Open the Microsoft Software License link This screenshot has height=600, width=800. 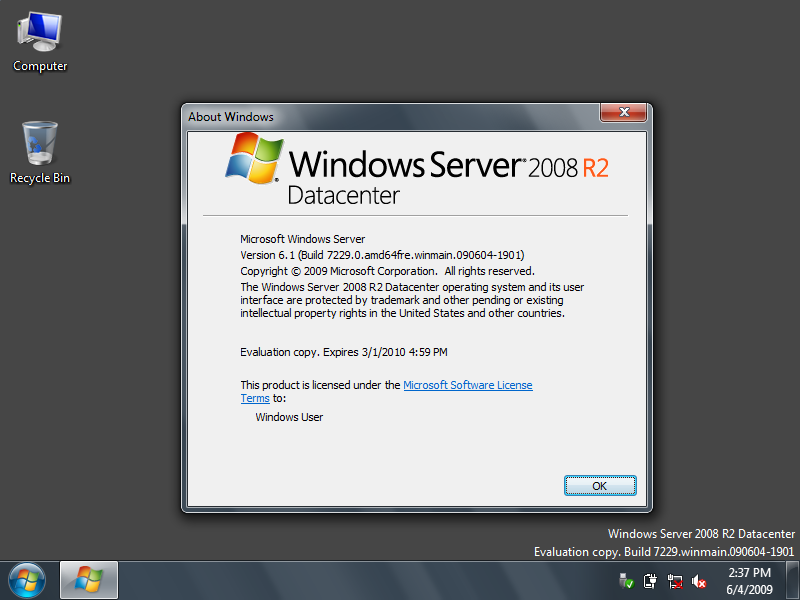pos(468,385)
